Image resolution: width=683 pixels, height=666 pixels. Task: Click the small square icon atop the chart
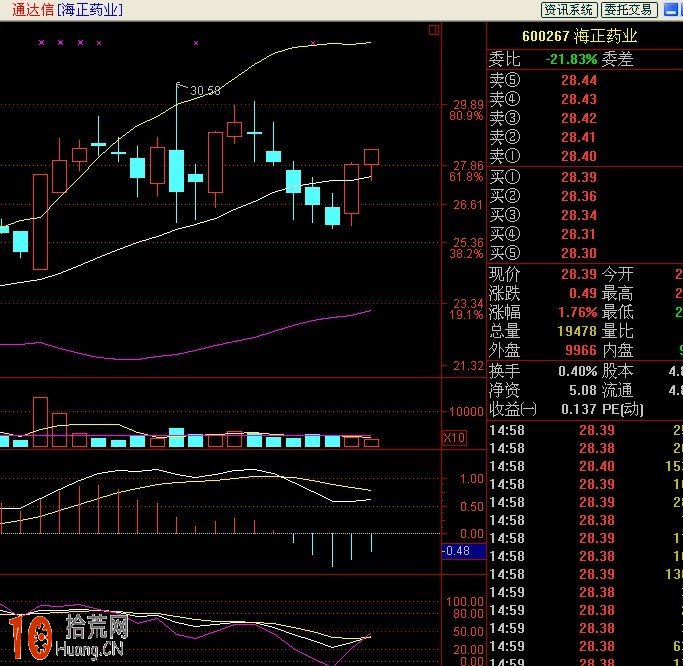(x=434, y=30)
